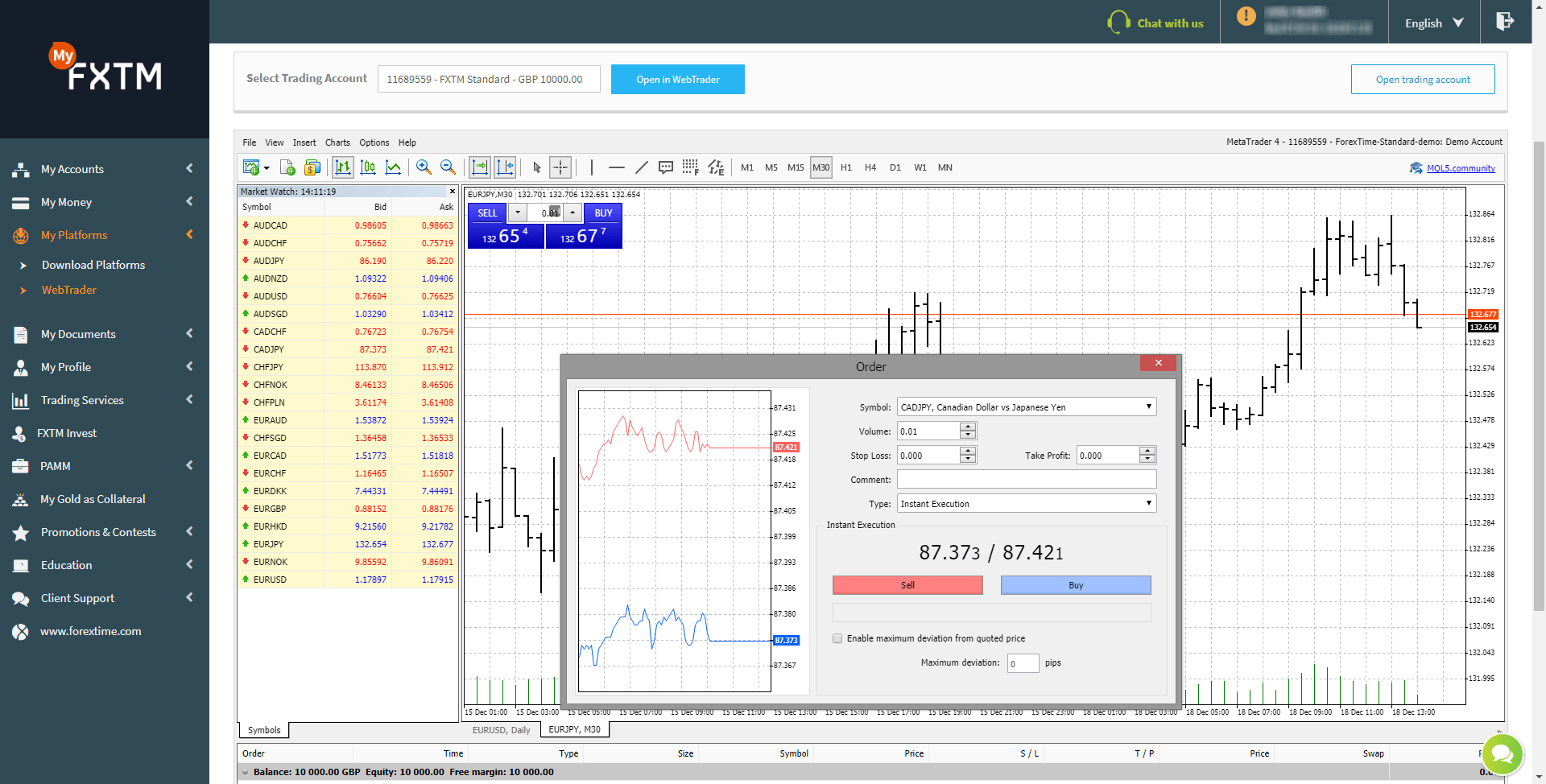Click Chat with us
The width and height of the screenshot is (1546, 784).
(x=1155, y=23)
